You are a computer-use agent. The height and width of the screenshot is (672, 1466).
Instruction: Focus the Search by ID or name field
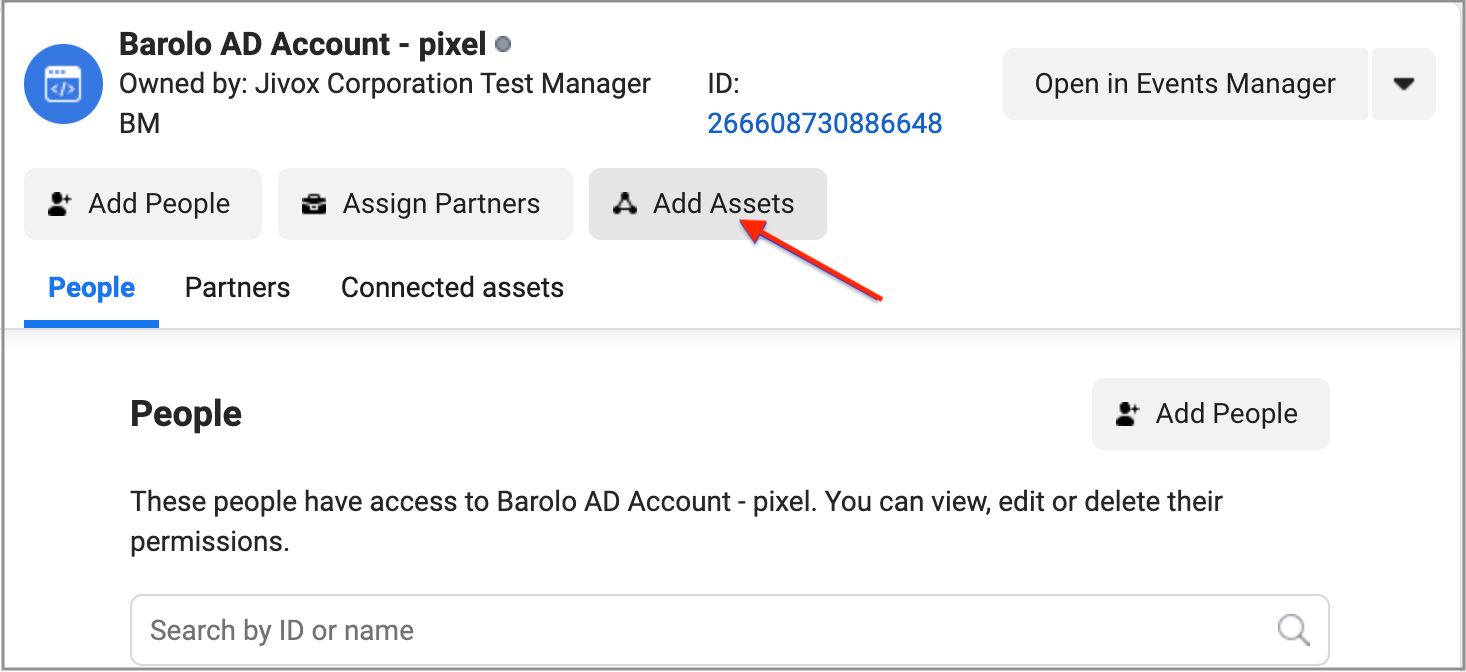click(700, 630)
